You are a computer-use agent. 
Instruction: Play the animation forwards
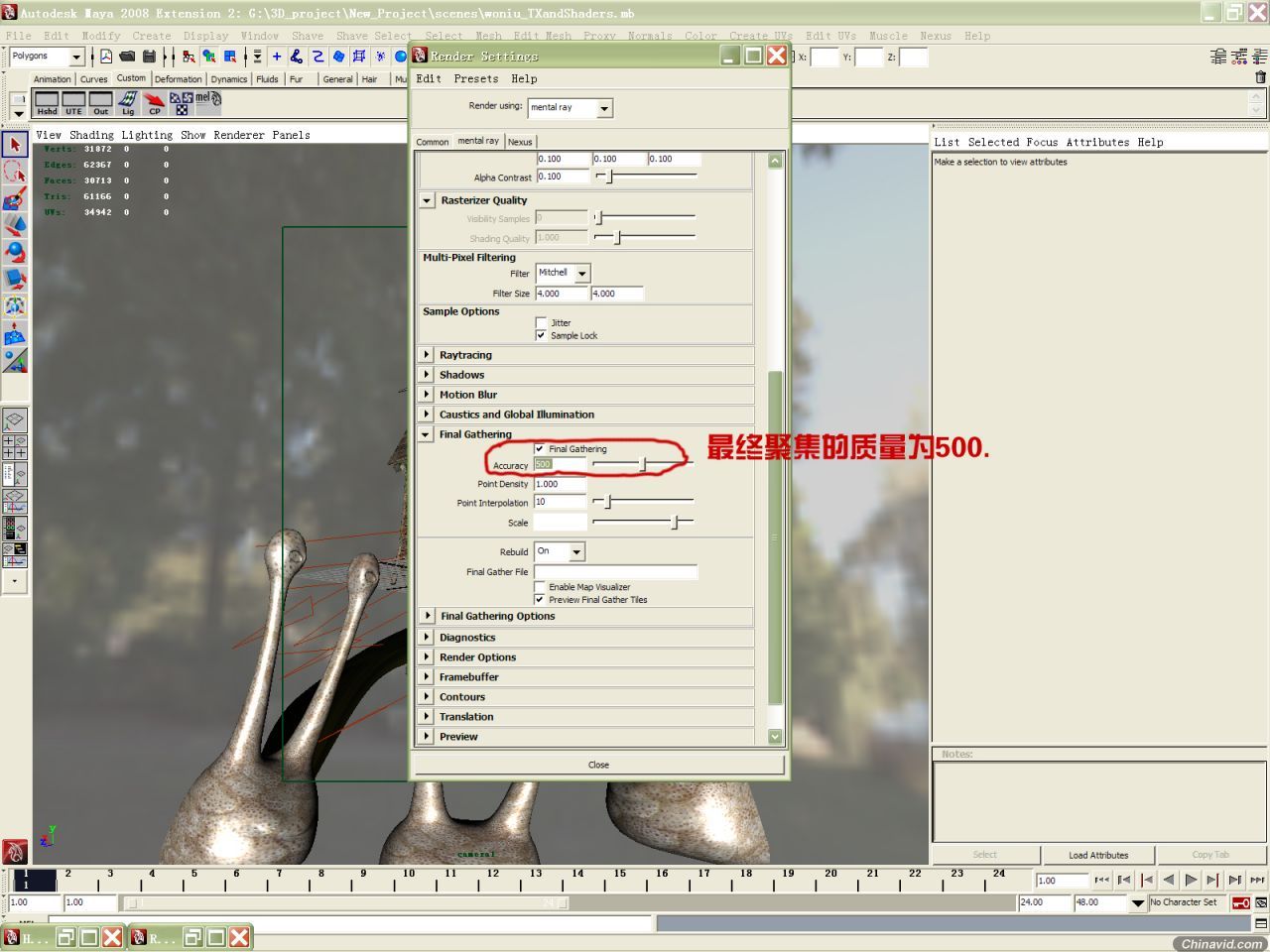[1191, 880]
